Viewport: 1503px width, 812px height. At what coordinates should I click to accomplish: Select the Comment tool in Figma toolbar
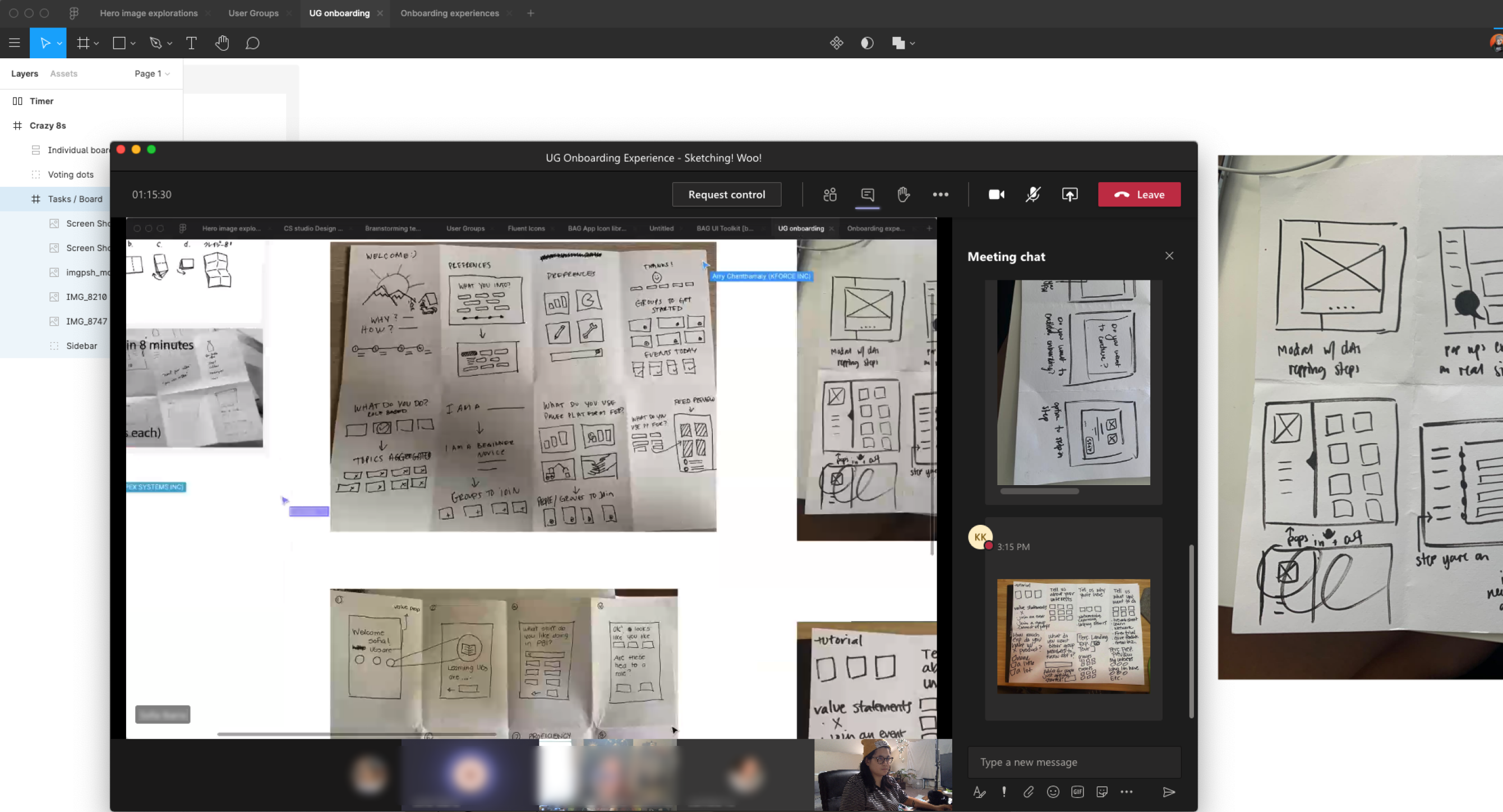[x=252, y=43]
